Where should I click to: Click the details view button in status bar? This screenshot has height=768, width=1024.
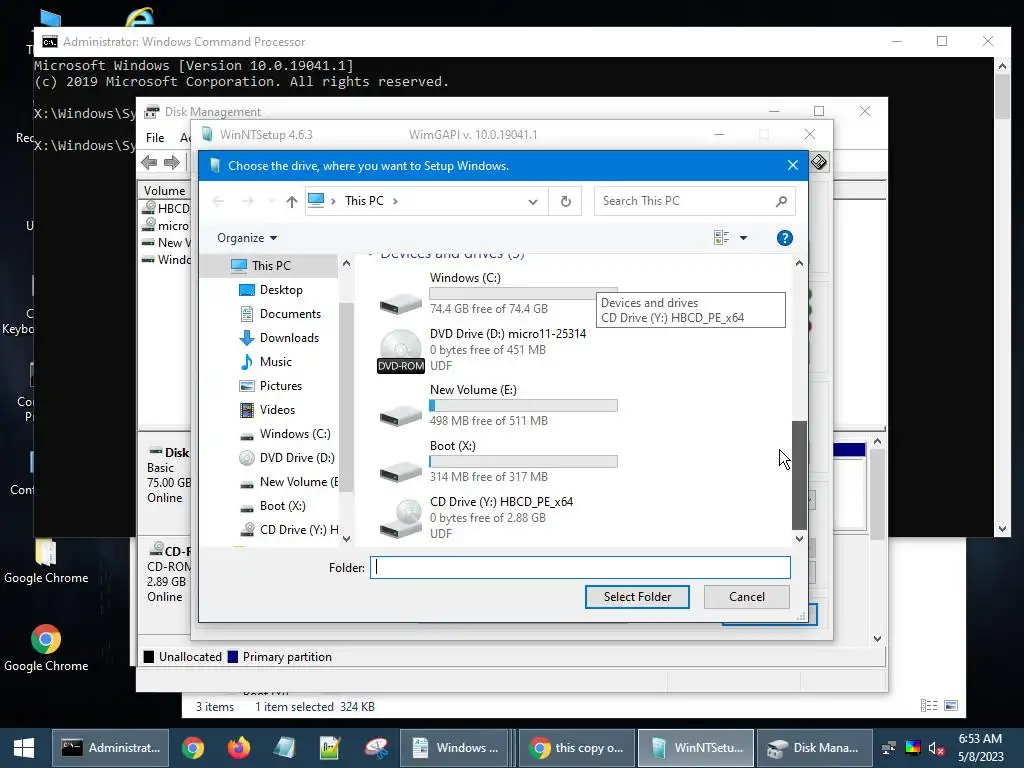(928, 705)
